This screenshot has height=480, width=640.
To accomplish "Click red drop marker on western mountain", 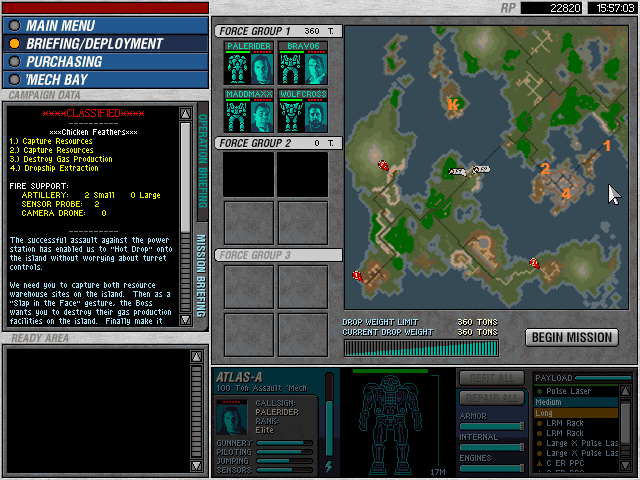I will click(x=383, y=165).
